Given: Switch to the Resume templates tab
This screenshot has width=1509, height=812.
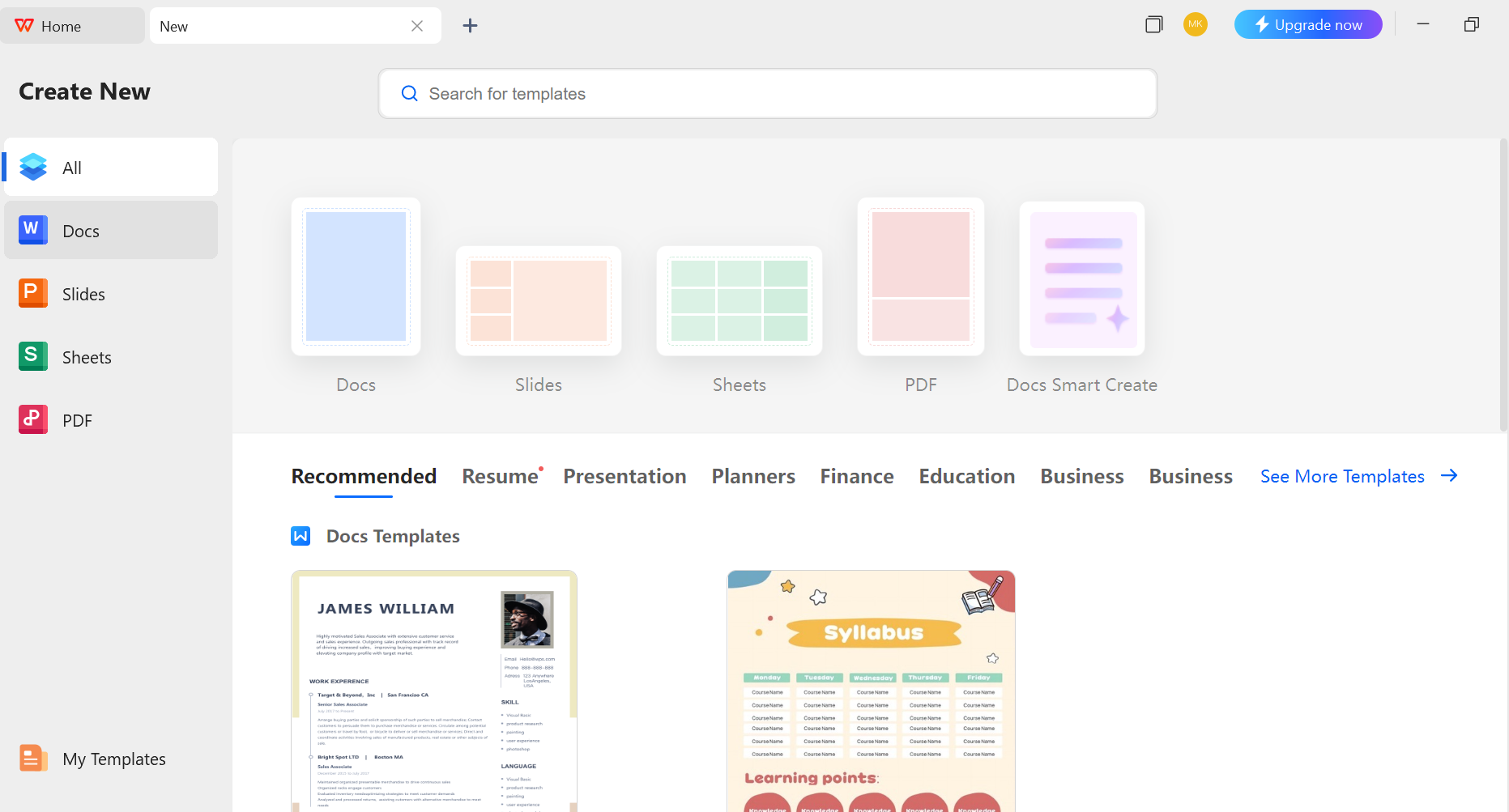Looking at the screenshot, I should coord(500,477).
